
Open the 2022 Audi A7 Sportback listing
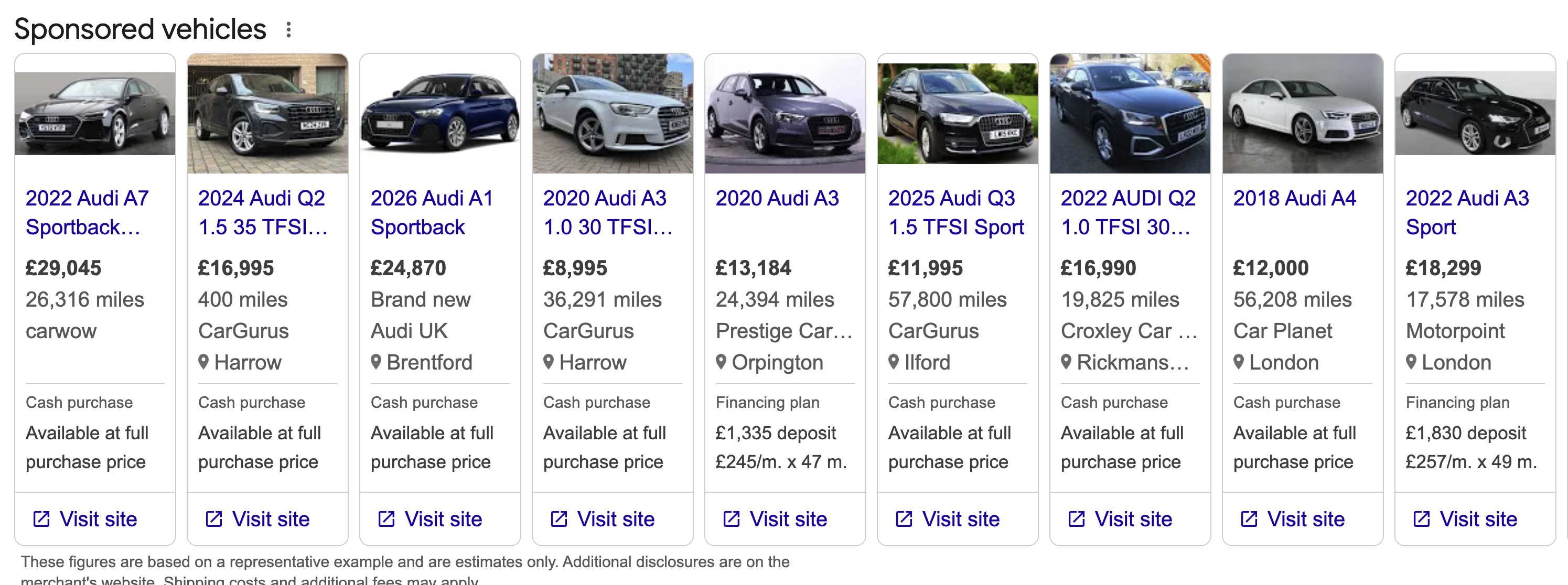pyautogui.click(x=88, y=212)
